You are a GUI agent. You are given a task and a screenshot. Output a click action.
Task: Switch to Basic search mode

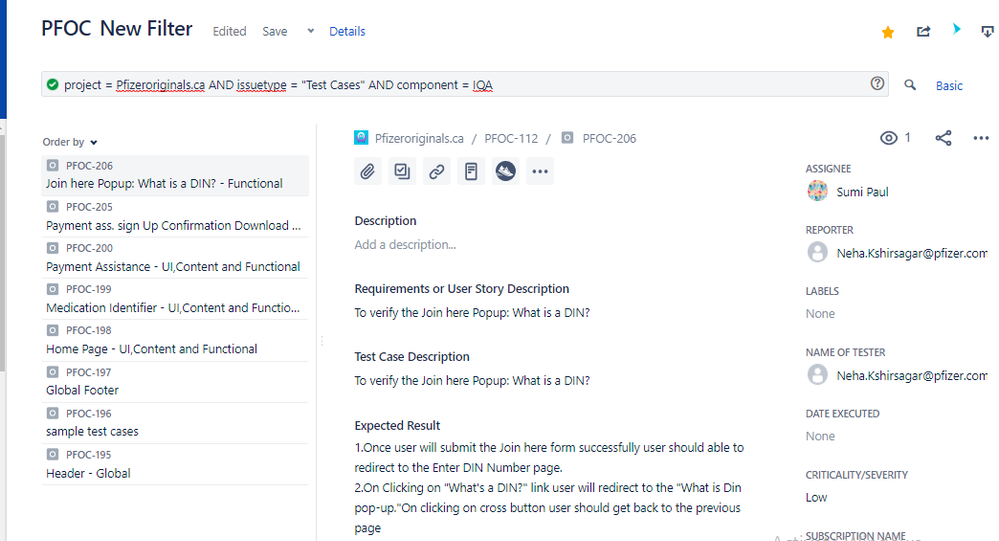pos(949,85)
